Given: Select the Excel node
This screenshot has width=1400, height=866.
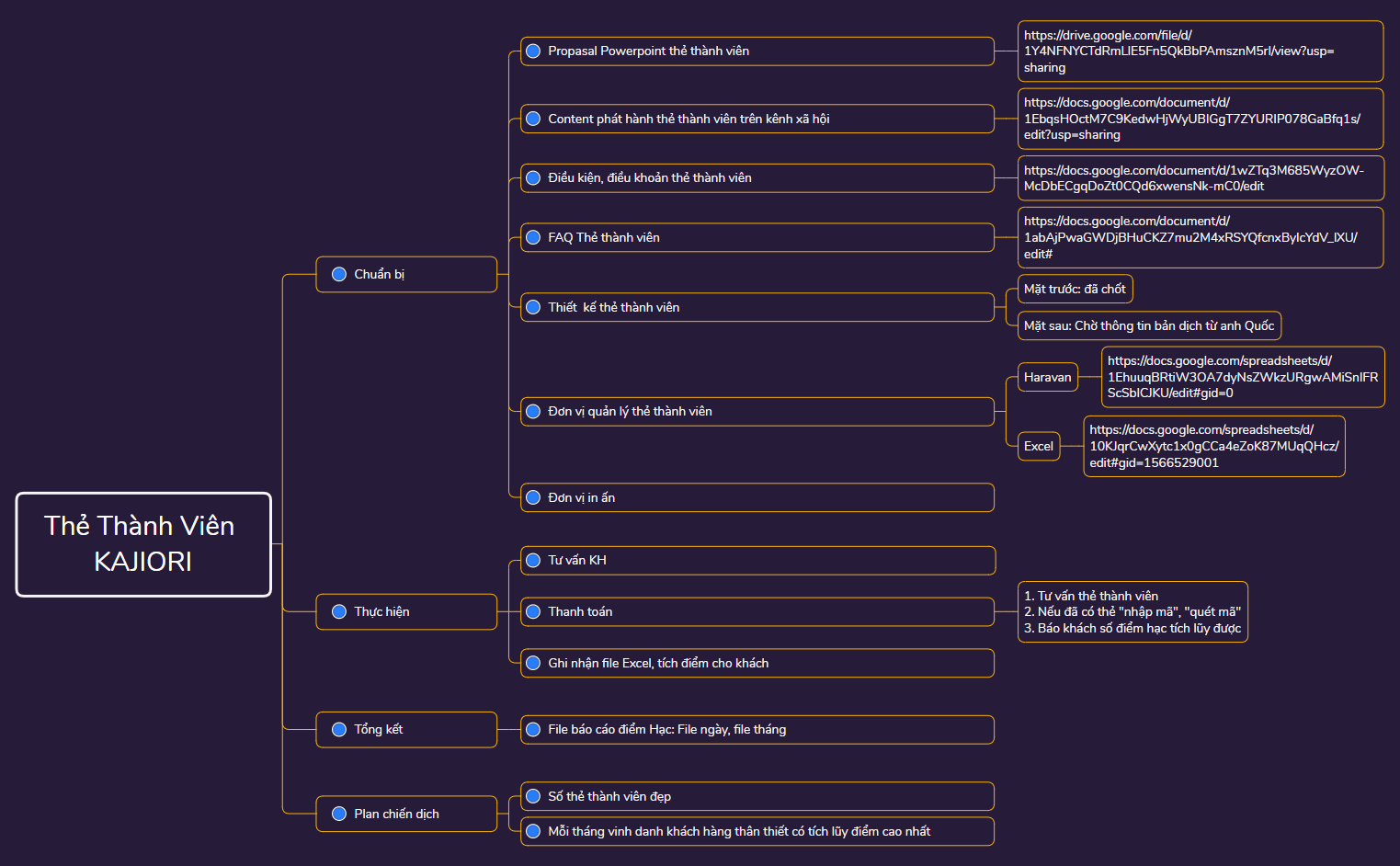Looking at the screenshot, I should click(x=1039, y=446).
